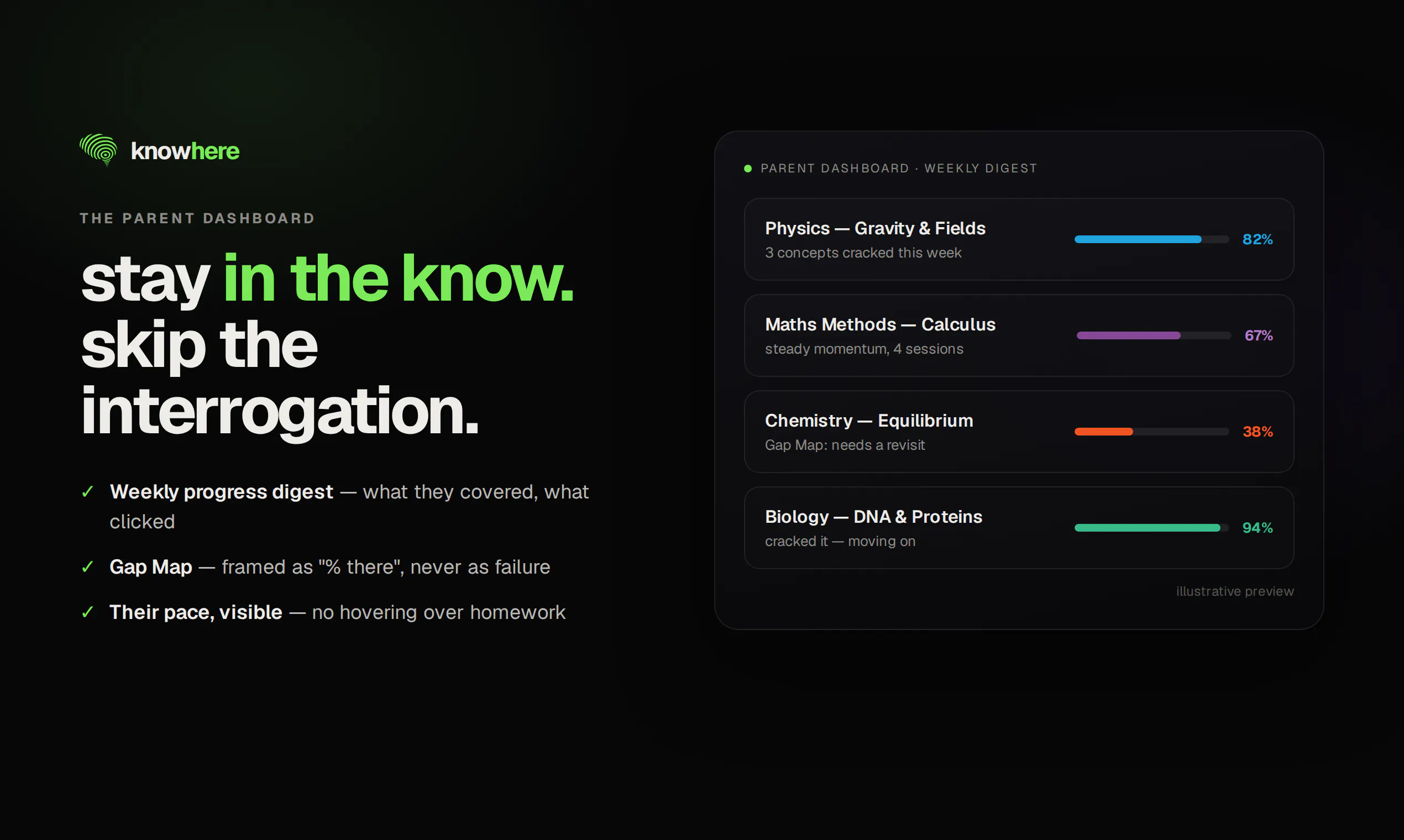Click the Physics progress bar
The height and width of the screenshot is (840, 1404).
pyautogui.click(x=1151, y=239)
